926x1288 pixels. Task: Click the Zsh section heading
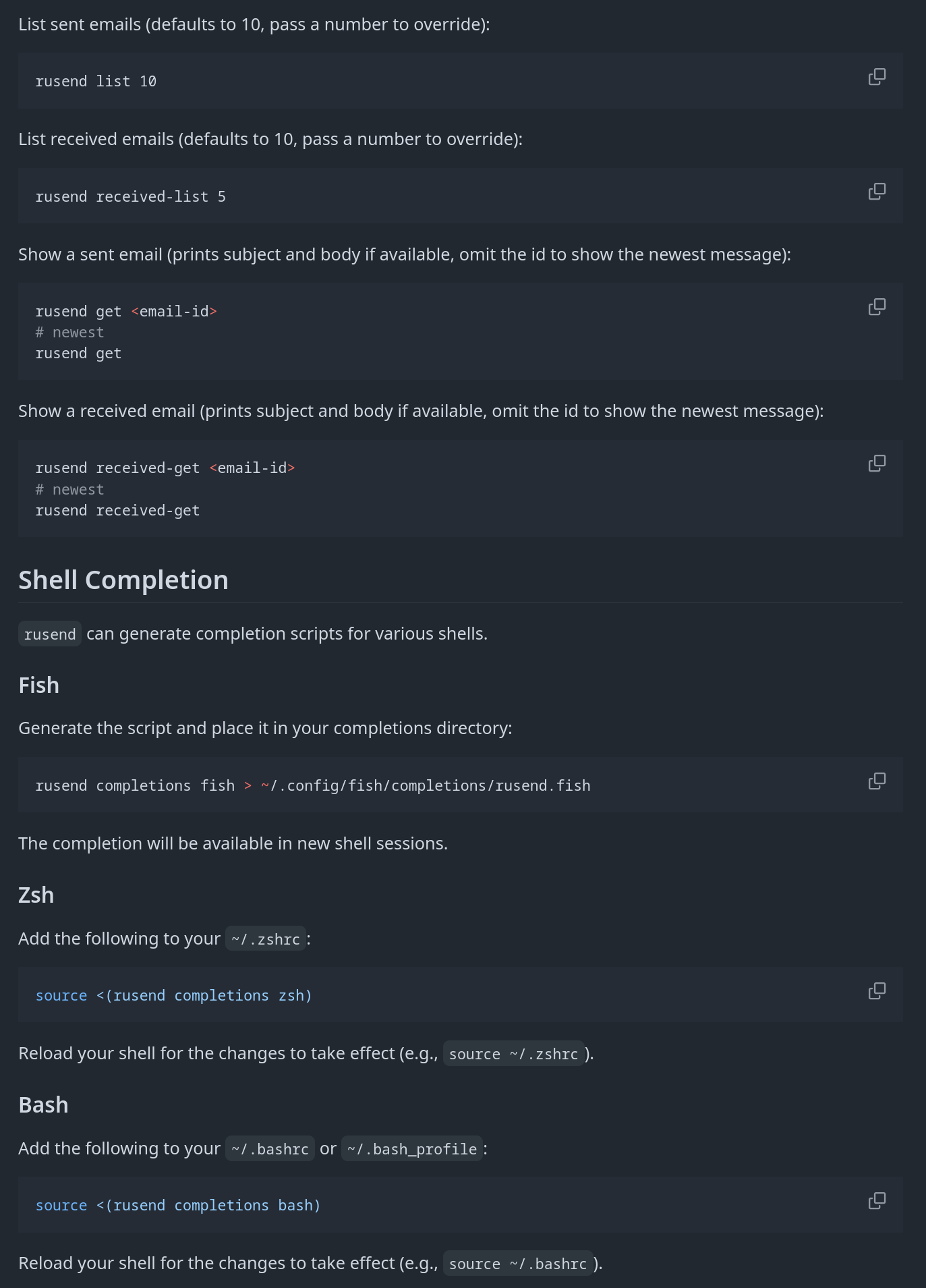click(36, 895)
